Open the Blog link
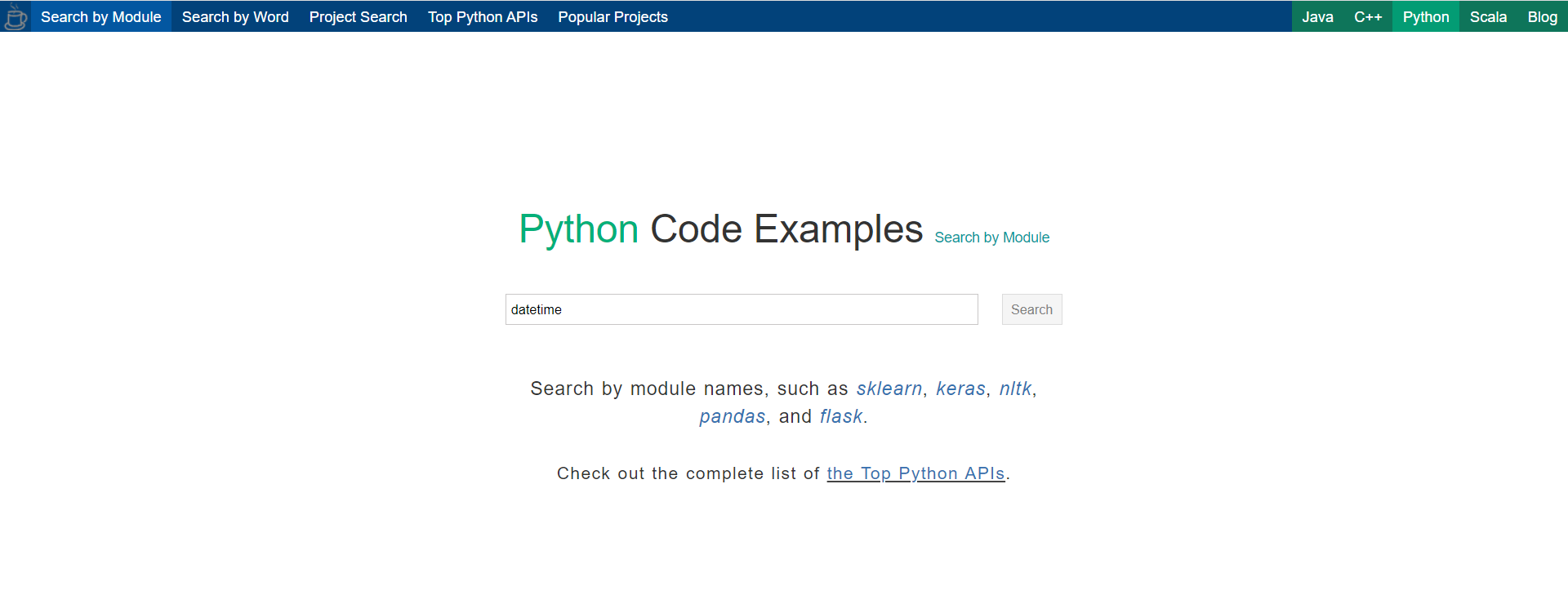The height and width of the screenshot is (604, 1568). tap(1542, 17)
